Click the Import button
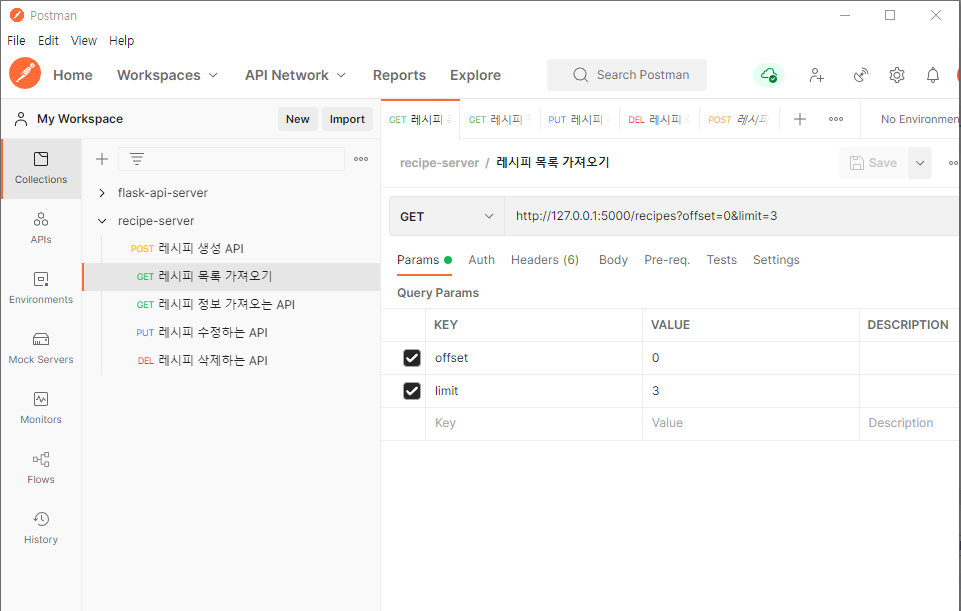The width and height of the screenshot is (961, 611). tap(347, 120)
